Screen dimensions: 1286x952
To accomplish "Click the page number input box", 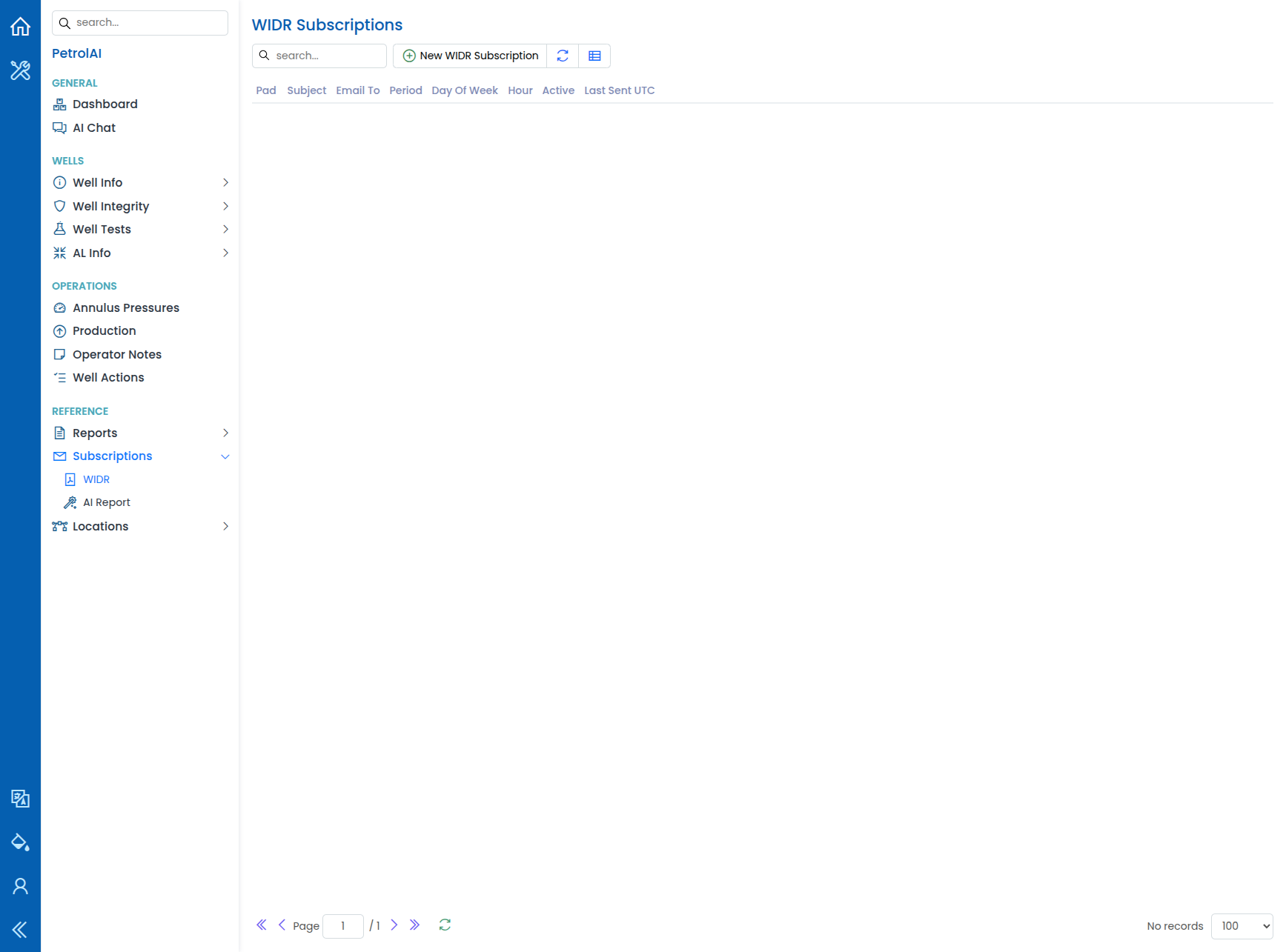I will click(x=343, y=926).
